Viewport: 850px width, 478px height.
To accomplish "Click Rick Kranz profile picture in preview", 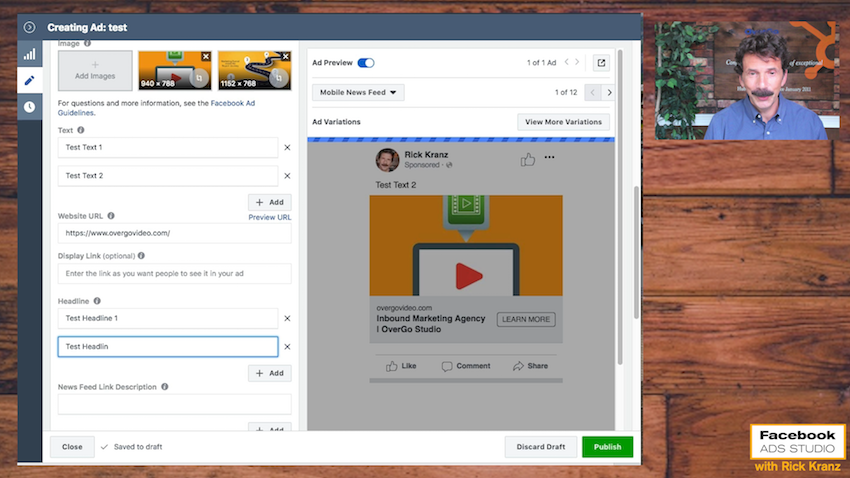I will 387,160.
